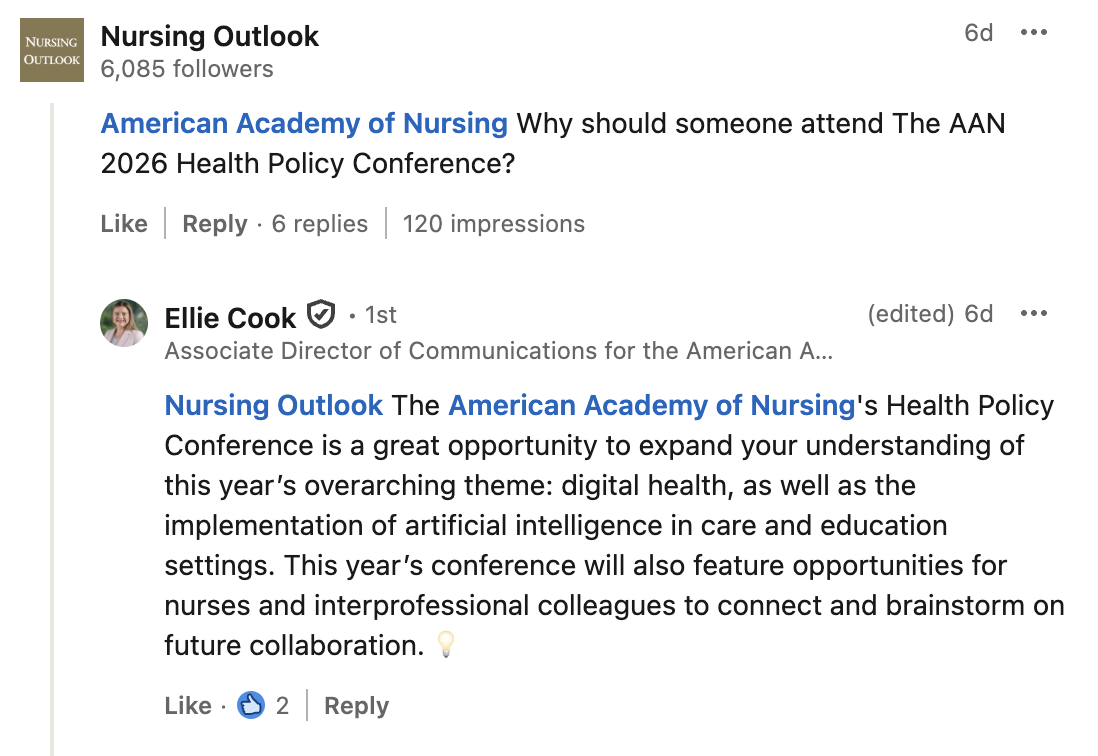
Task: Open the Nursing Outlook mention in Ellie's reply
Action: pos(274,405)
